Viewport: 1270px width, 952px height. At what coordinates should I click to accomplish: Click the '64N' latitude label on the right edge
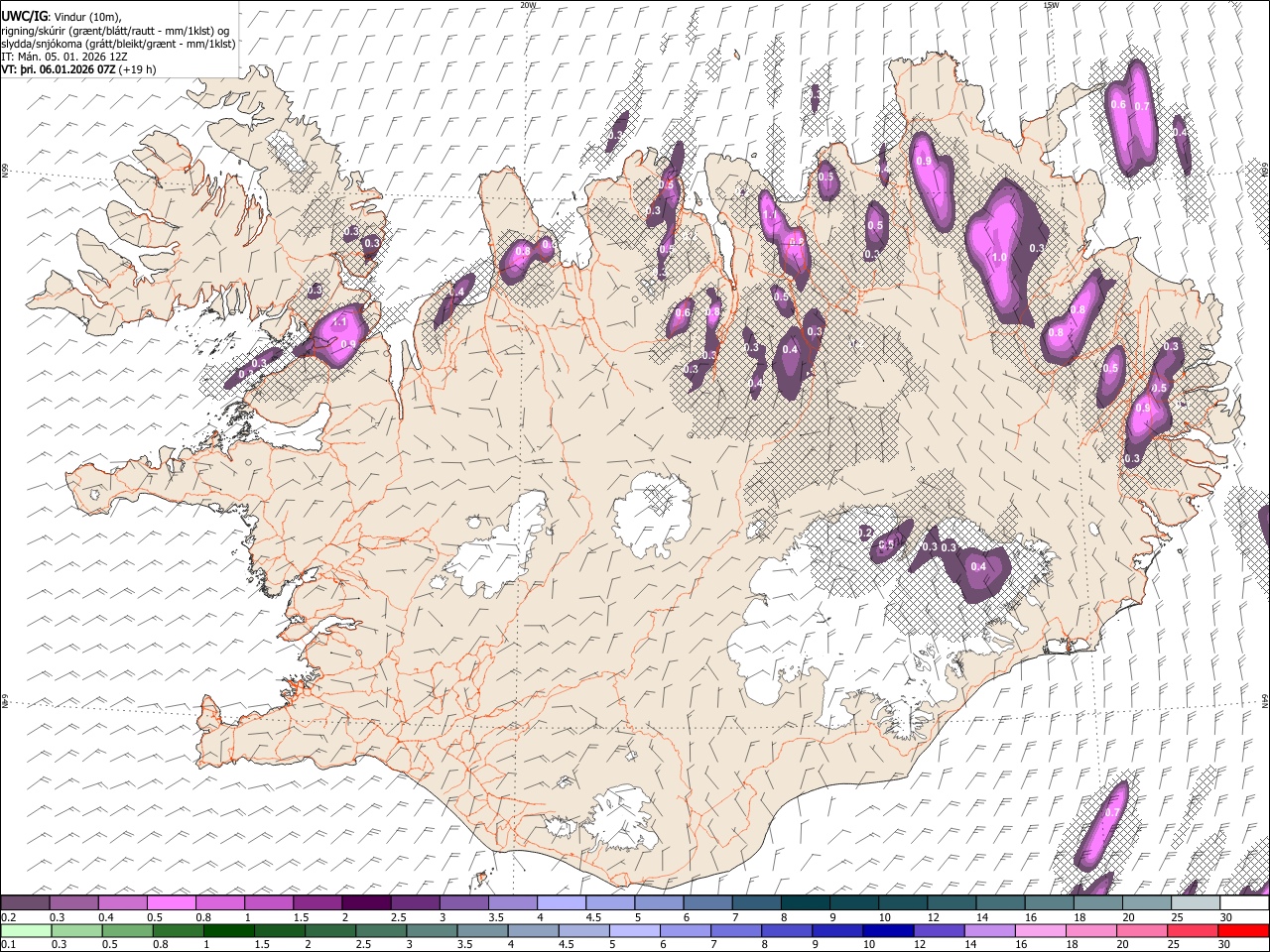coord(1265,700)
